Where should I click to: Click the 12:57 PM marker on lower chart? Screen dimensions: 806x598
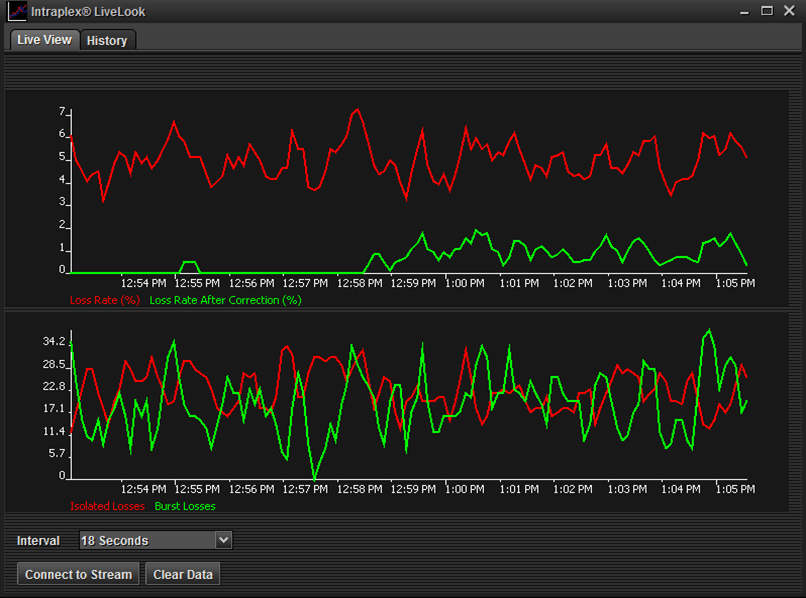point(304,490)
